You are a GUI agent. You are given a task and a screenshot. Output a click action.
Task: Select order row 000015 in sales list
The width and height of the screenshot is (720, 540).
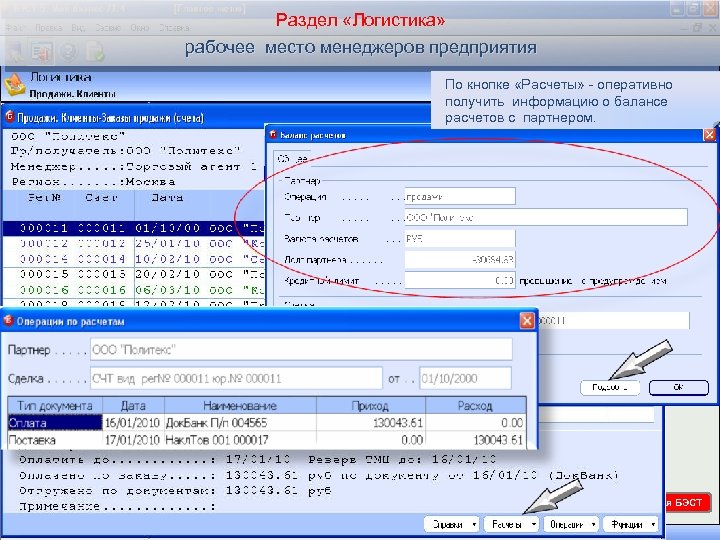coord(134,274)
